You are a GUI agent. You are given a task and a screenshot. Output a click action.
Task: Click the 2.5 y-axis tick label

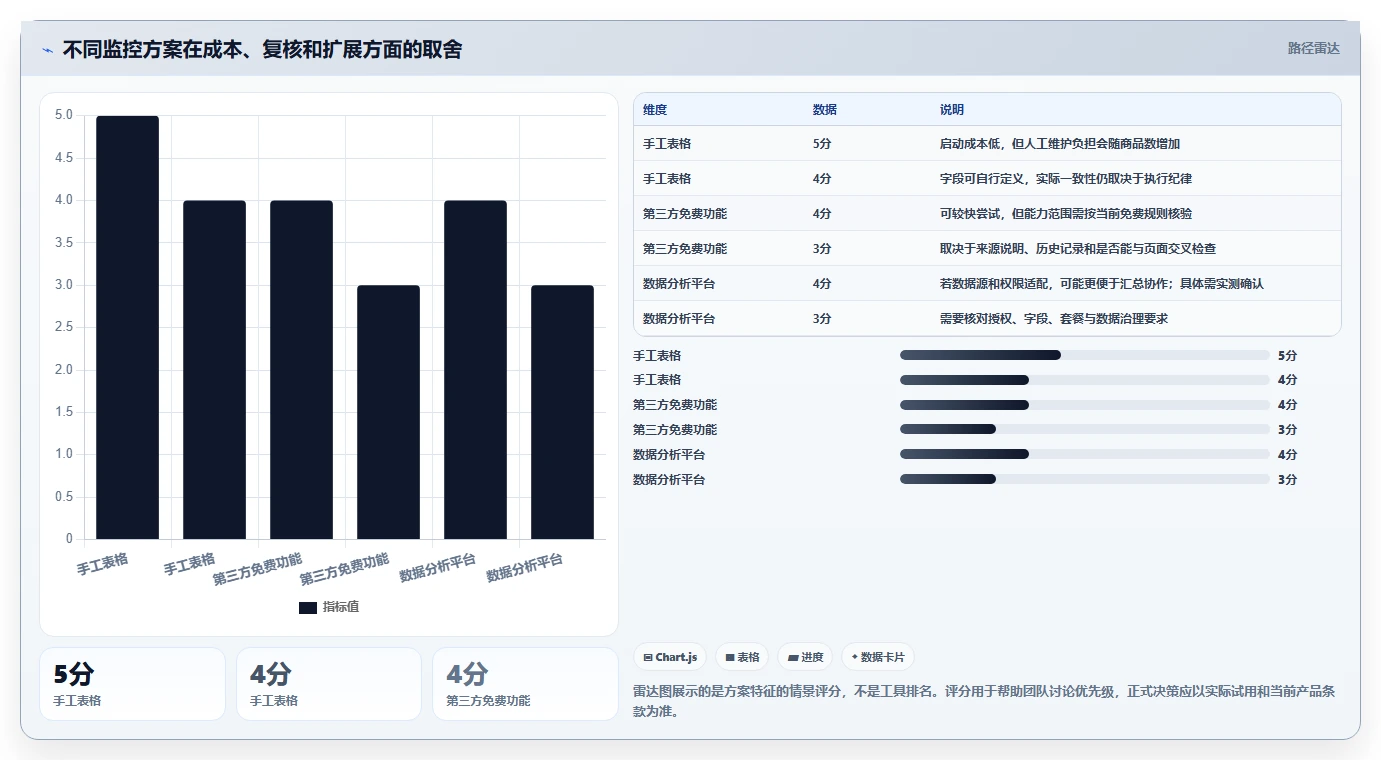click(63, 327)
